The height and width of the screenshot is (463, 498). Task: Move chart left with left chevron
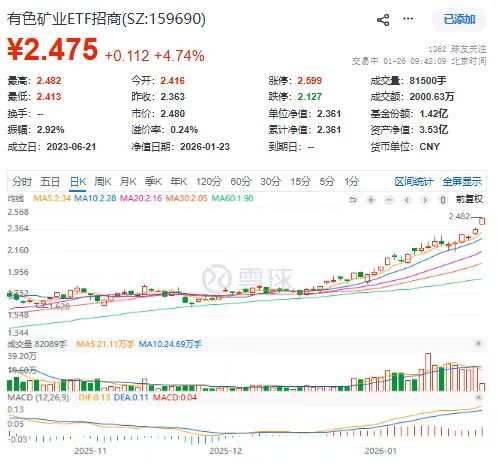pos(407,200)
